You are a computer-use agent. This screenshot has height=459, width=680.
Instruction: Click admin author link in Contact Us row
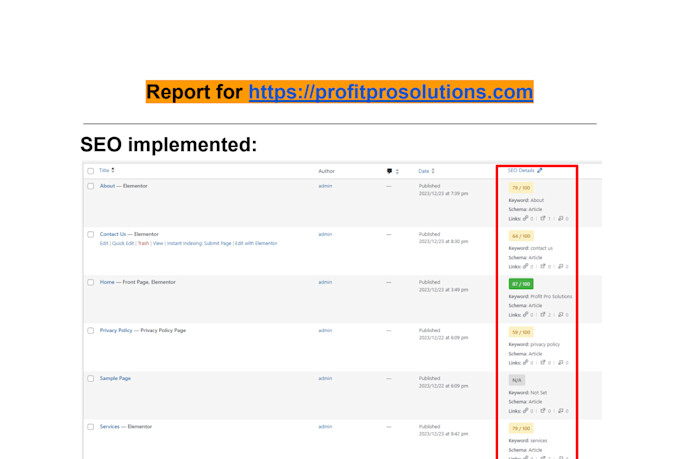(x=325, y=234)
